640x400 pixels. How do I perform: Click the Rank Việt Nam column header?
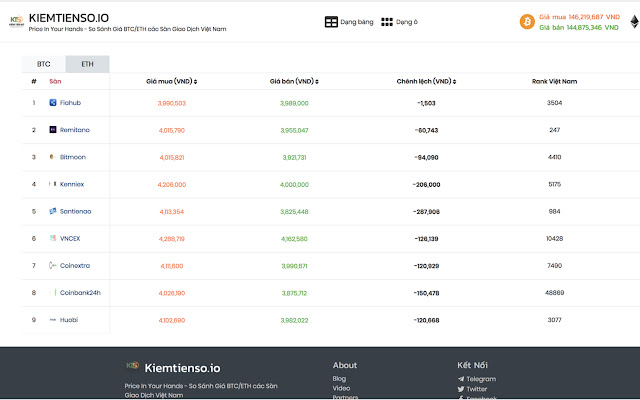click(554, 82)
